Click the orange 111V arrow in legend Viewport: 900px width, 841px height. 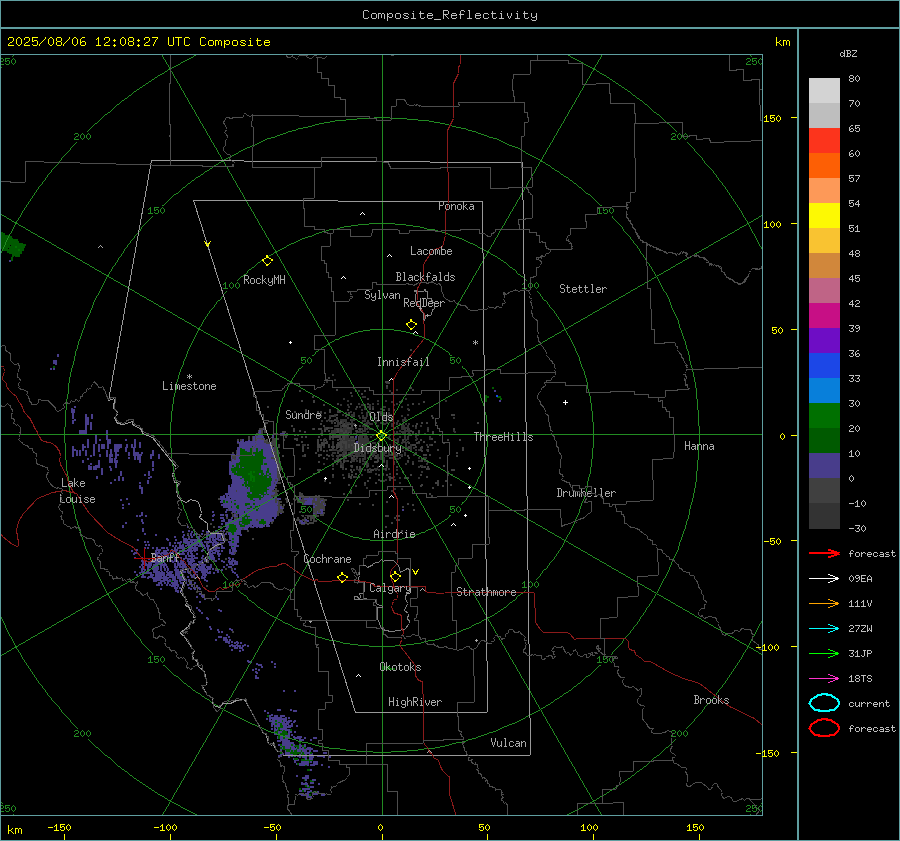824,603
